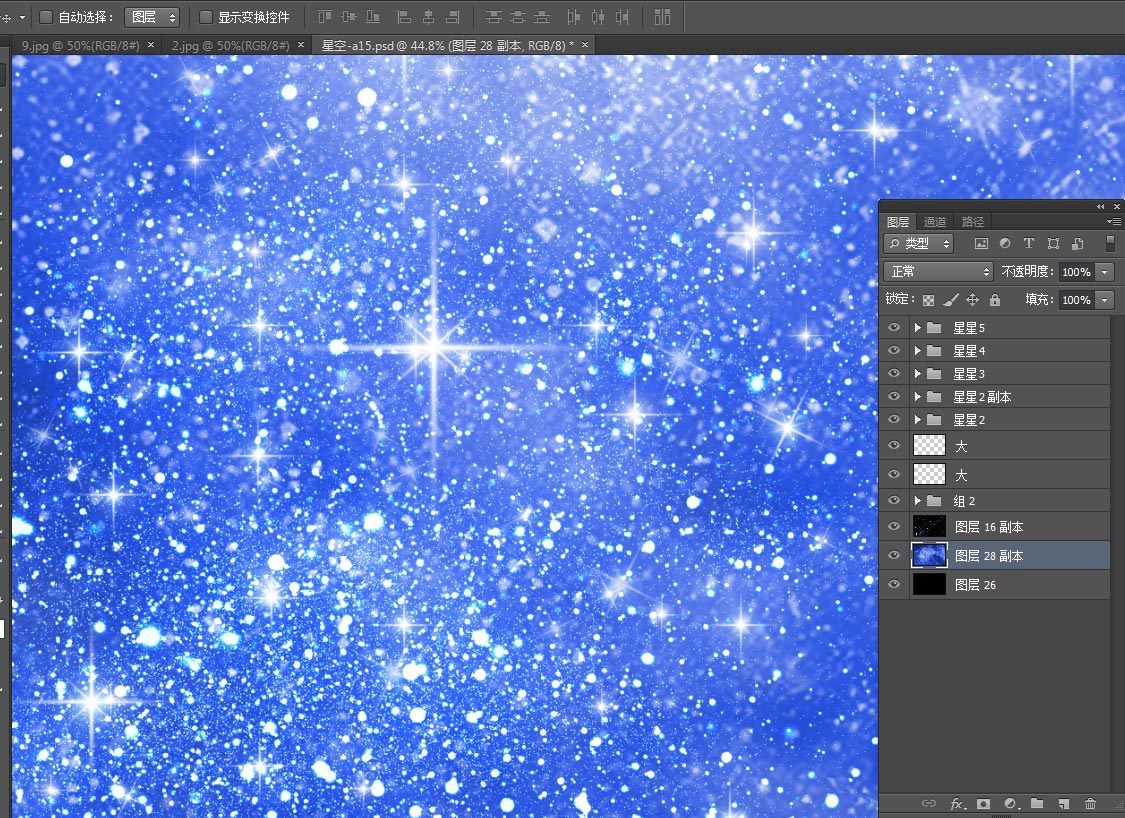Filter layers by type (T) icon
Viewport: 1125px width, 818px height.
click(1029, 244)
